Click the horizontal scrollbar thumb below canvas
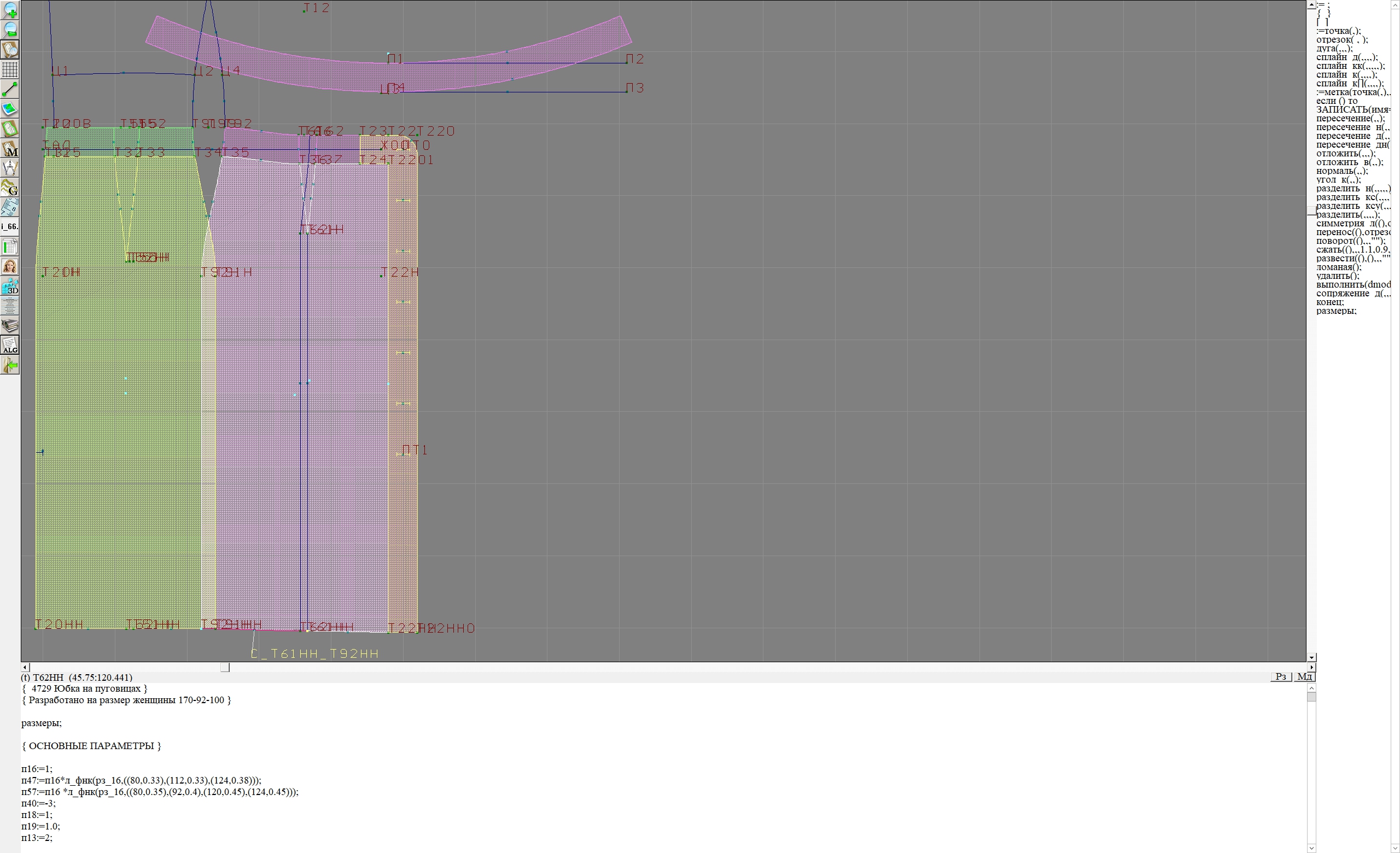The width and height of the screenshot is (1400, 853). pos(225,667)
